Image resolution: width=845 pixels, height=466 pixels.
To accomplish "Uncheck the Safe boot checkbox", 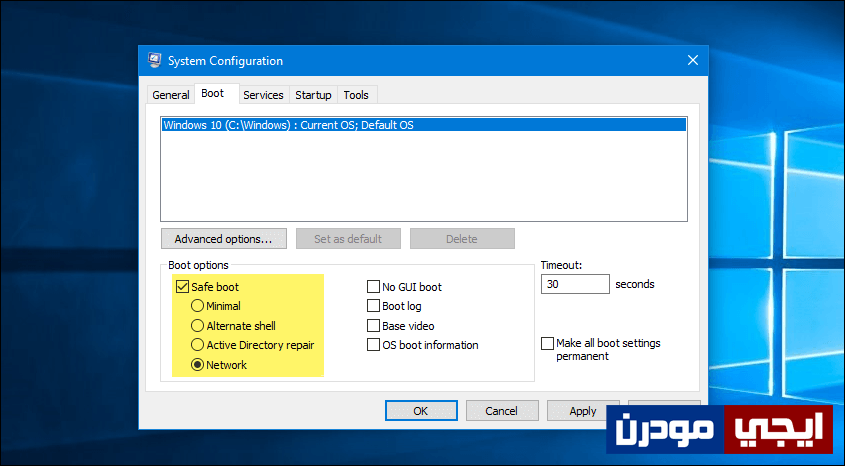I will 182,287.
